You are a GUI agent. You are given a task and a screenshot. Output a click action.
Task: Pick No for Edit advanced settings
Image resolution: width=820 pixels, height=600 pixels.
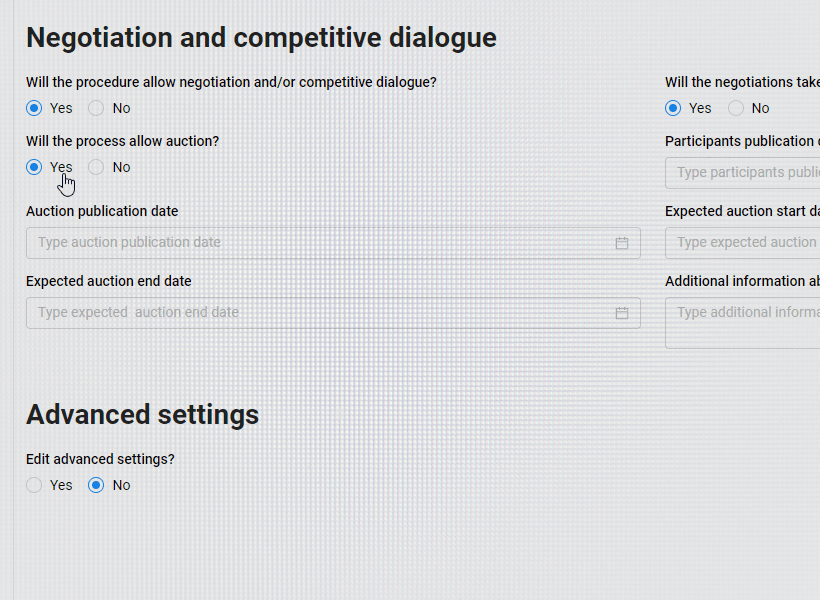click(x=96, y=485)
